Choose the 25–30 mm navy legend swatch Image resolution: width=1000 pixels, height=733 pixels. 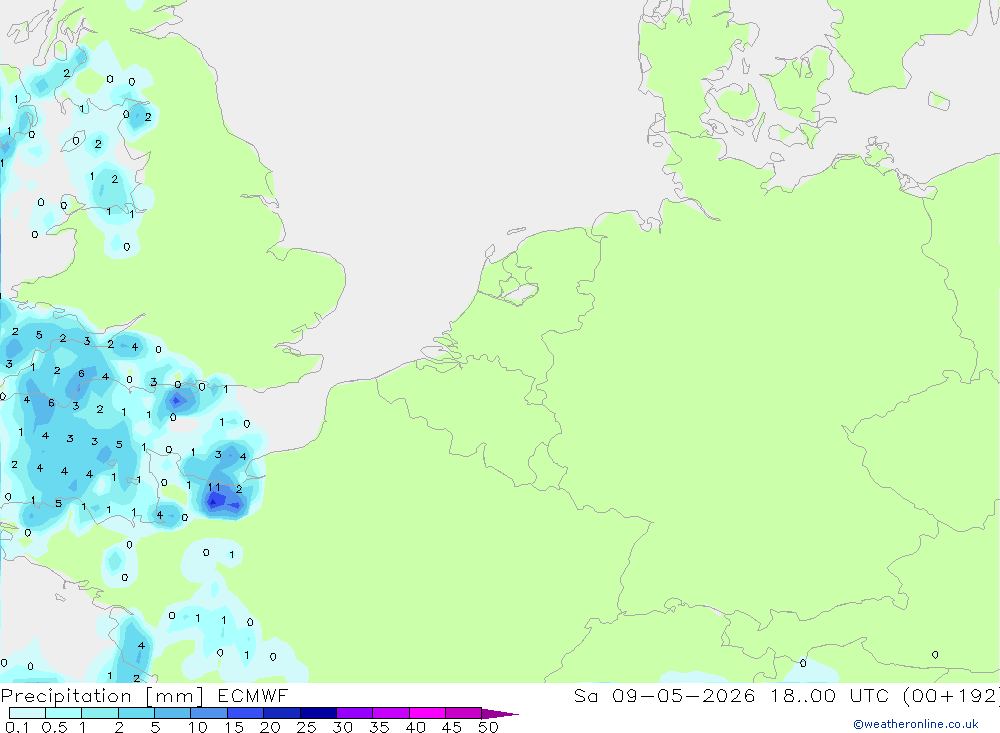(318, 713)
